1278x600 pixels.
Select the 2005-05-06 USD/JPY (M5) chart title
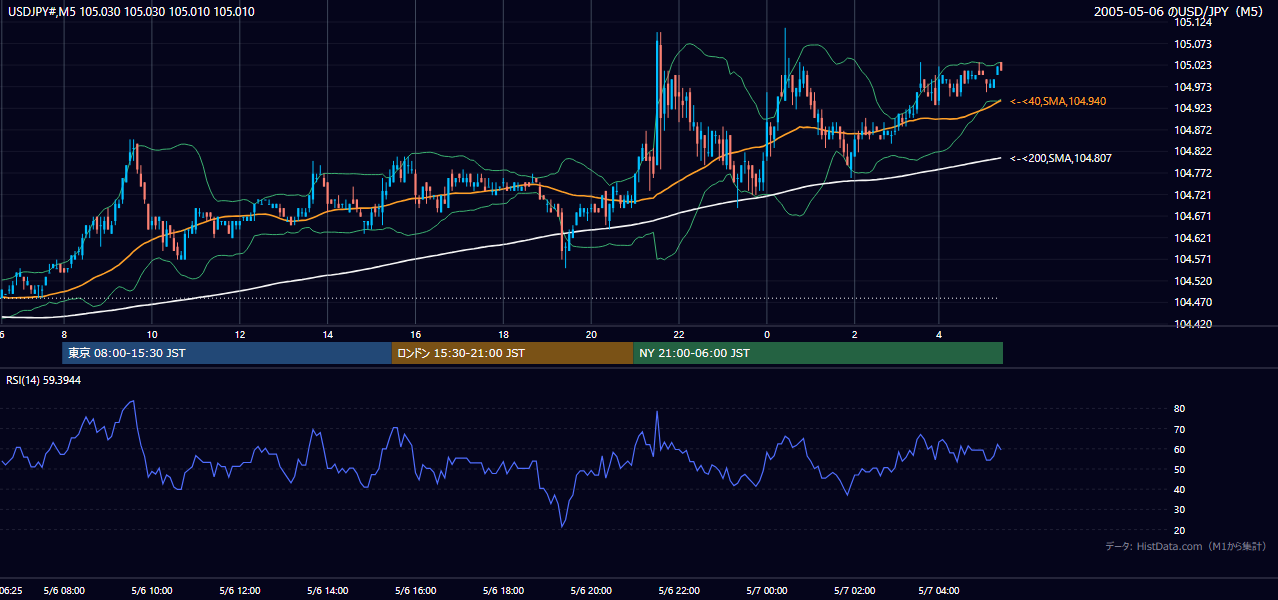point(1180,12)
